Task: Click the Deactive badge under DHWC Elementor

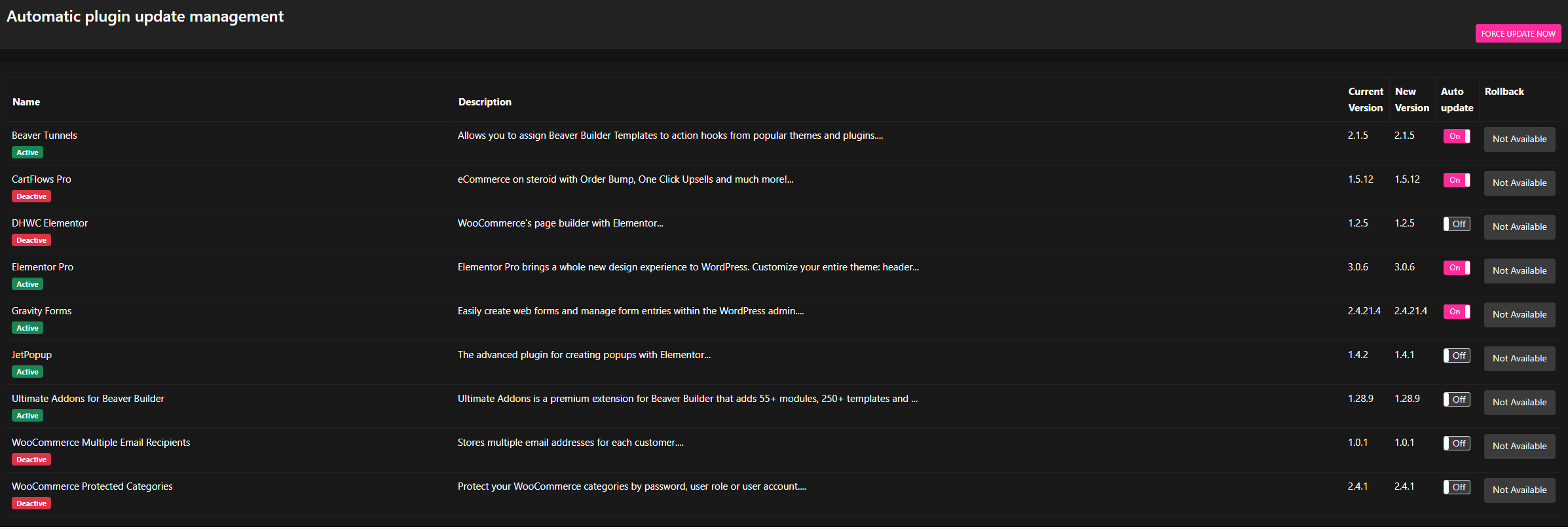Action: click(x=31, y=240)
